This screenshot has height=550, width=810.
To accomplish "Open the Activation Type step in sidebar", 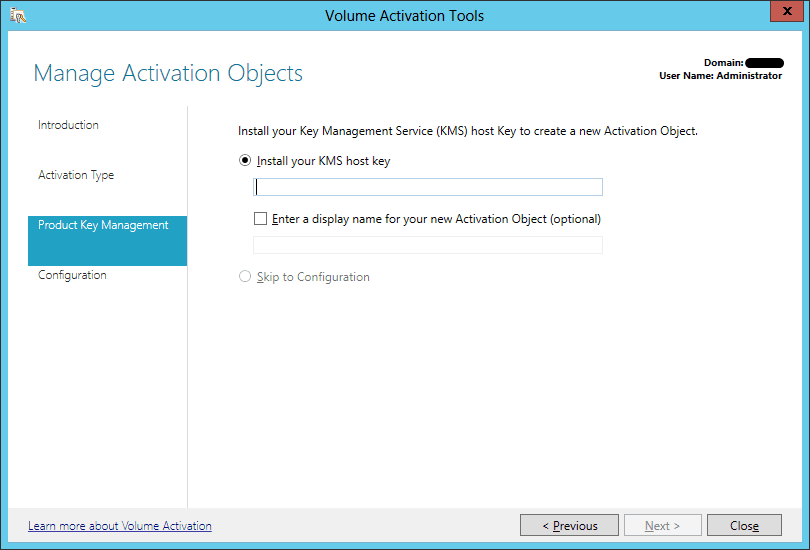I will coord(76,175).
